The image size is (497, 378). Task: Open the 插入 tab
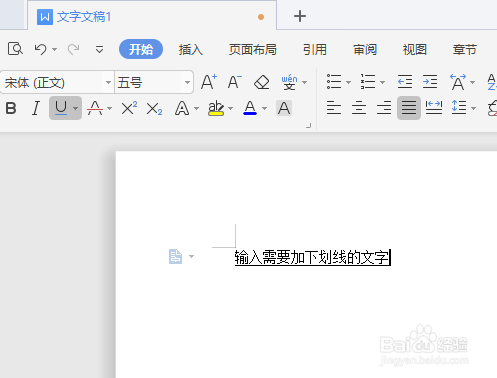pos(191,50)
